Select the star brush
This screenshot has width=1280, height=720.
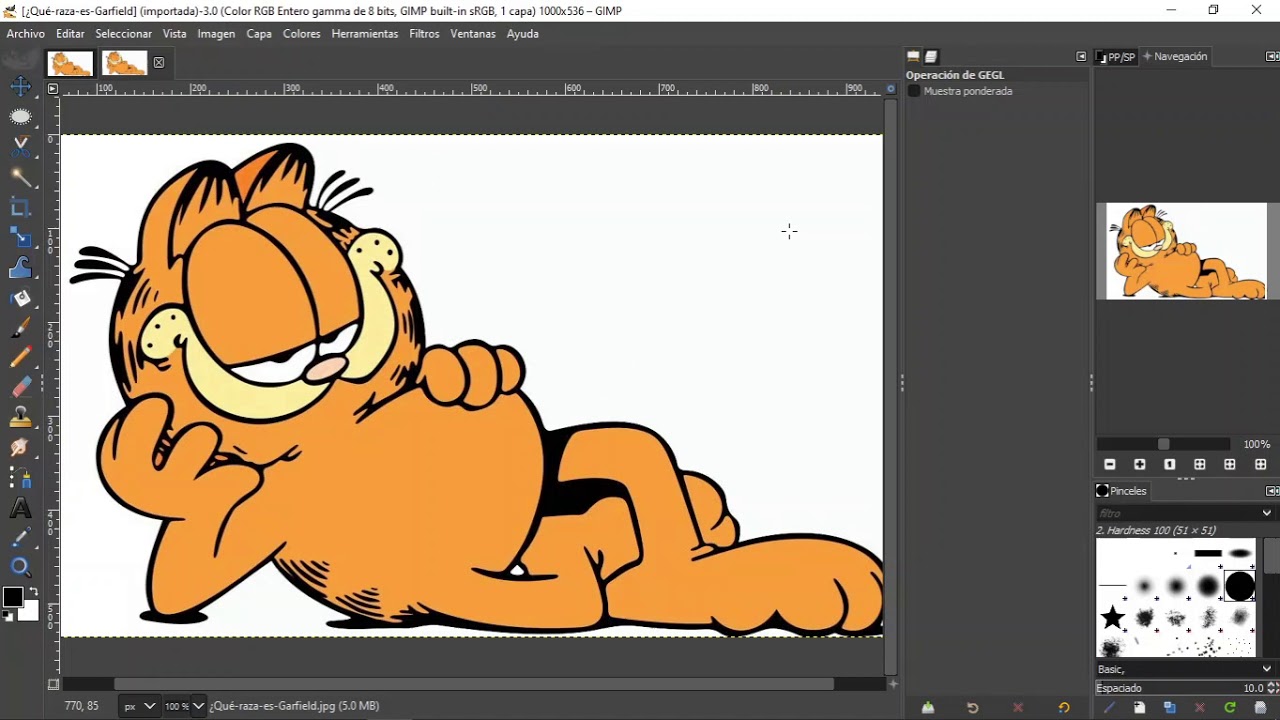point(1112,617)
